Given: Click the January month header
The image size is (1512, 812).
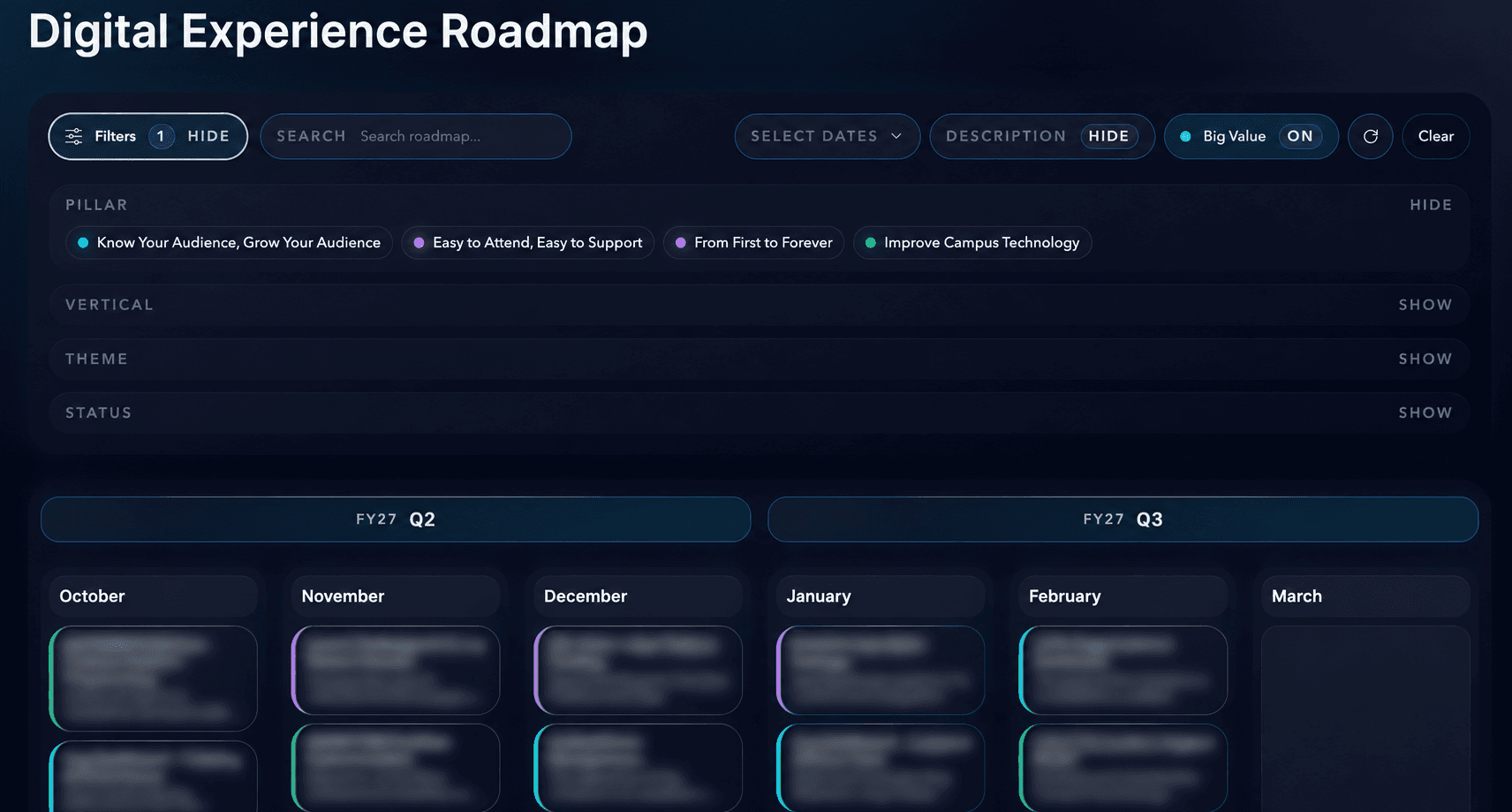Looking at the screenshot, I should pyautogui.click(x=881, y=596).
